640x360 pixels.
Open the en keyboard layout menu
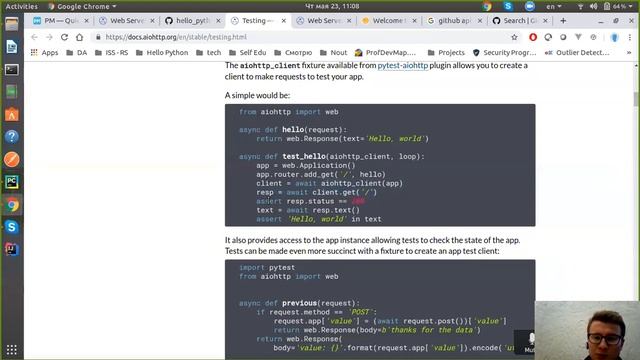(x=553, y=6)
